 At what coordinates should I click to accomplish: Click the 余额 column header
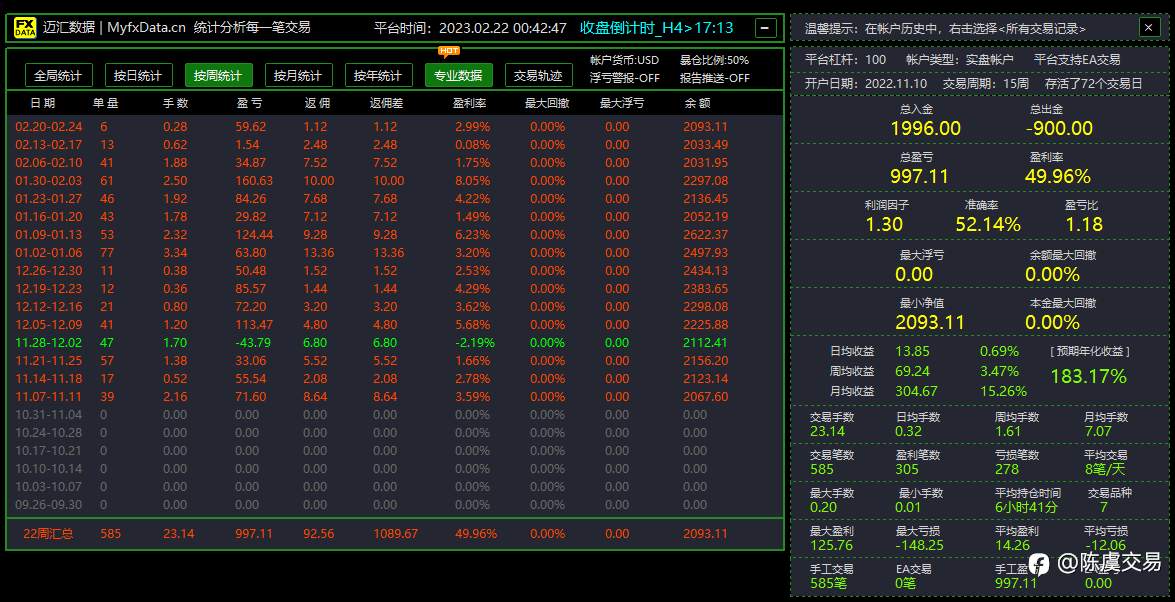[697, 103]
